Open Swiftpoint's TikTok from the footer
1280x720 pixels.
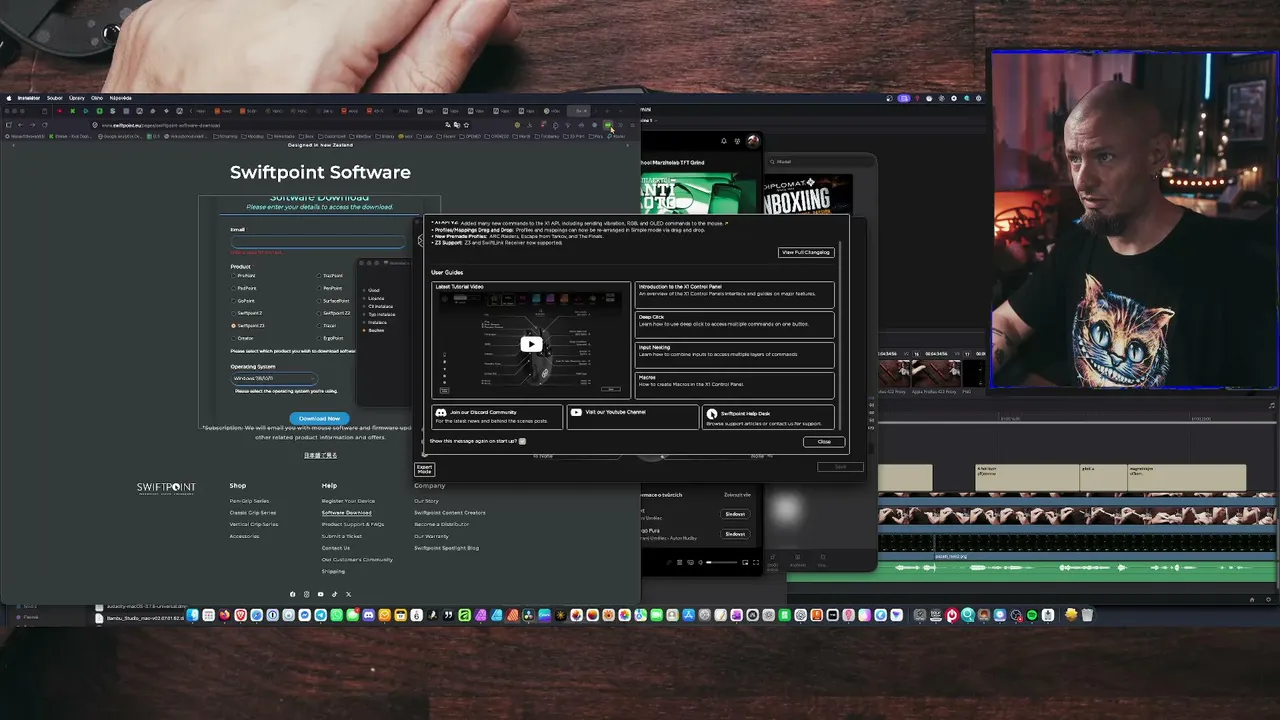pyautogui.click(x=335, y=594)
